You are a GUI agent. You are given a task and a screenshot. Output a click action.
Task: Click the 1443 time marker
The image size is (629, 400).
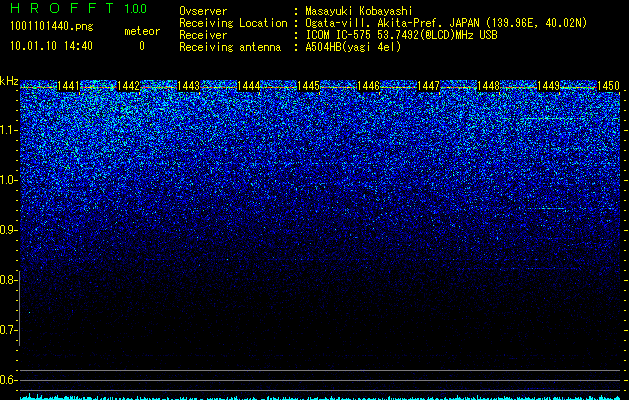pyautogui.click(x=189, y=86)
